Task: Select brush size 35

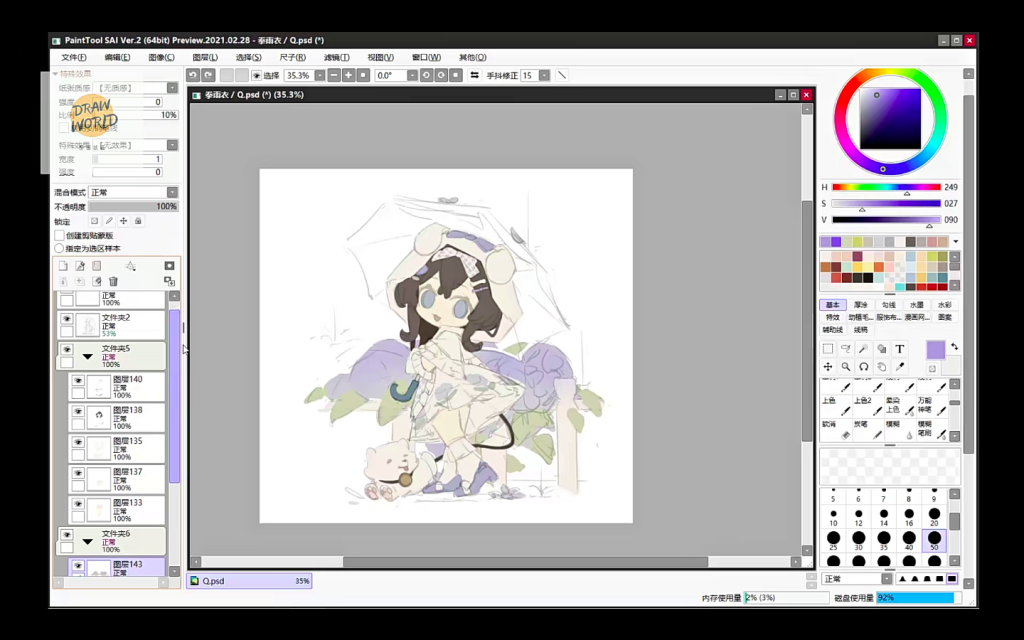Action: [x=884, y=541]
